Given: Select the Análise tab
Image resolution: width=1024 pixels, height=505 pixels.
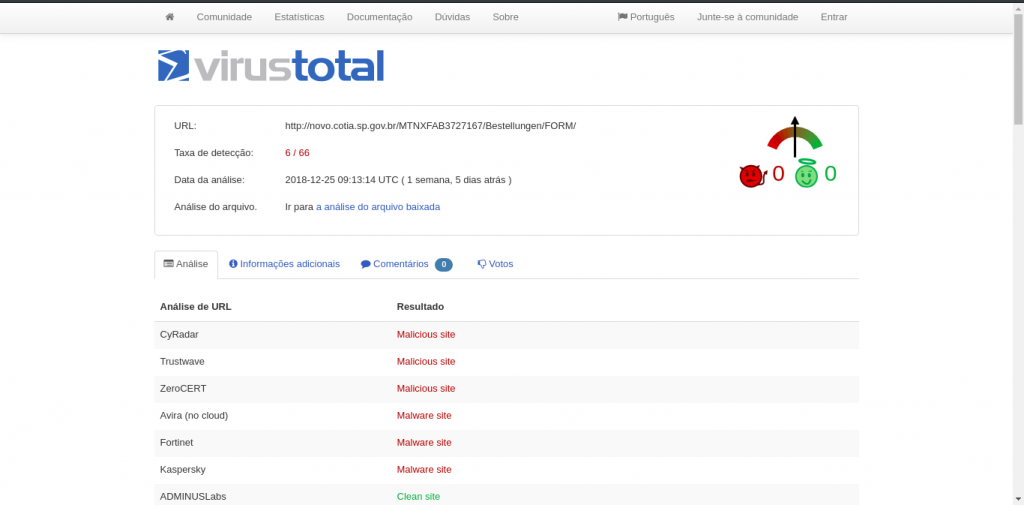Looking at the screenshot, I should click(x=186, y=264).
